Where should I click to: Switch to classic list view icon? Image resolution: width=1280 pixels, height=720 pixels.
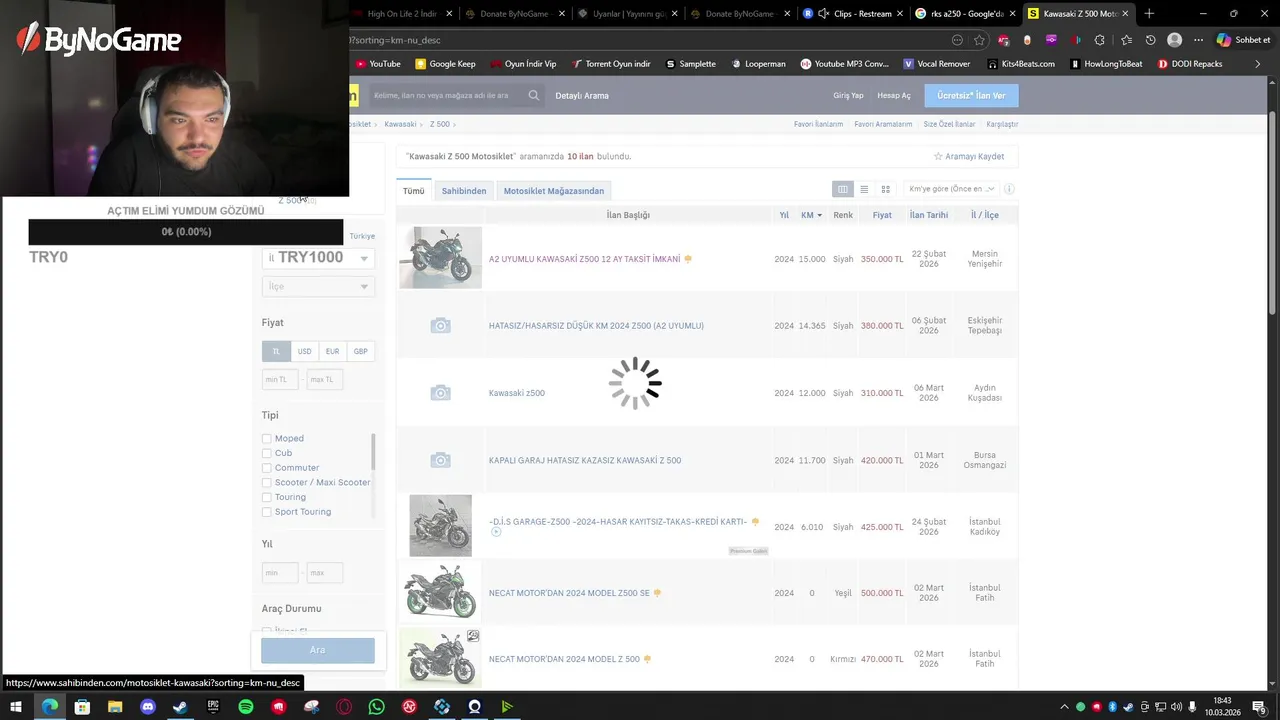864,189
